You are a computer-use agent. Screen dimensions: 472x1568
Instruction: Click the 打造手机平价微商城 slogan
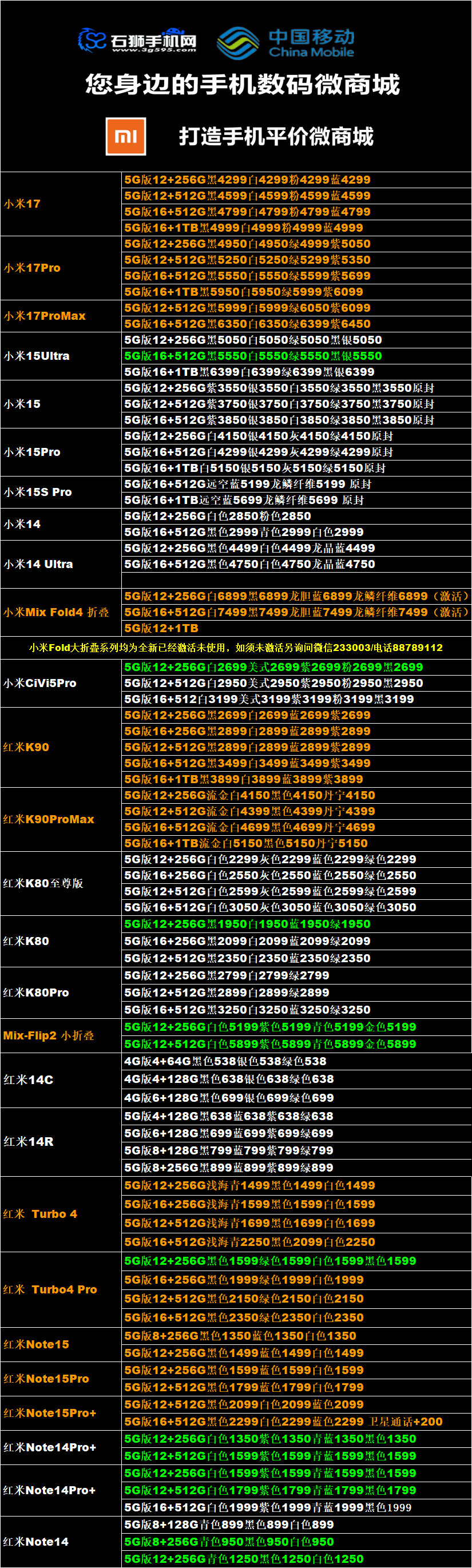pyautogui.click(x=276, y=136)
